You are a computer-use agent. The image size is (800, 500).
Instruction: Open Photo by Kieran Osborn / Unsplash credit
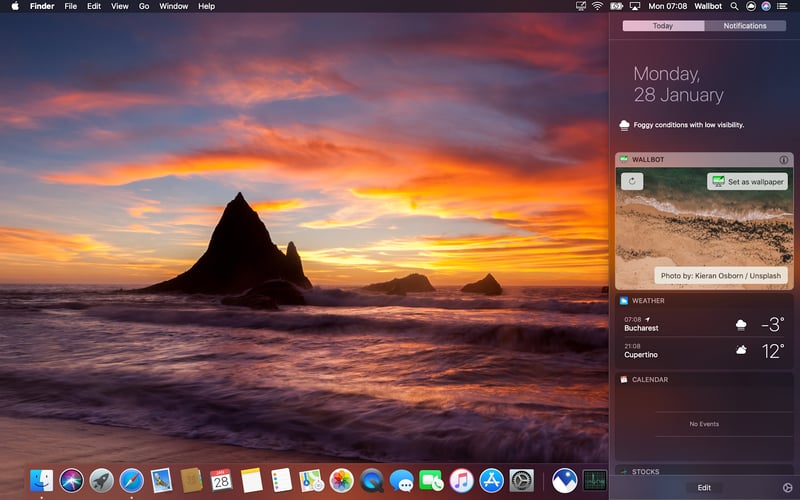[721, 276]
